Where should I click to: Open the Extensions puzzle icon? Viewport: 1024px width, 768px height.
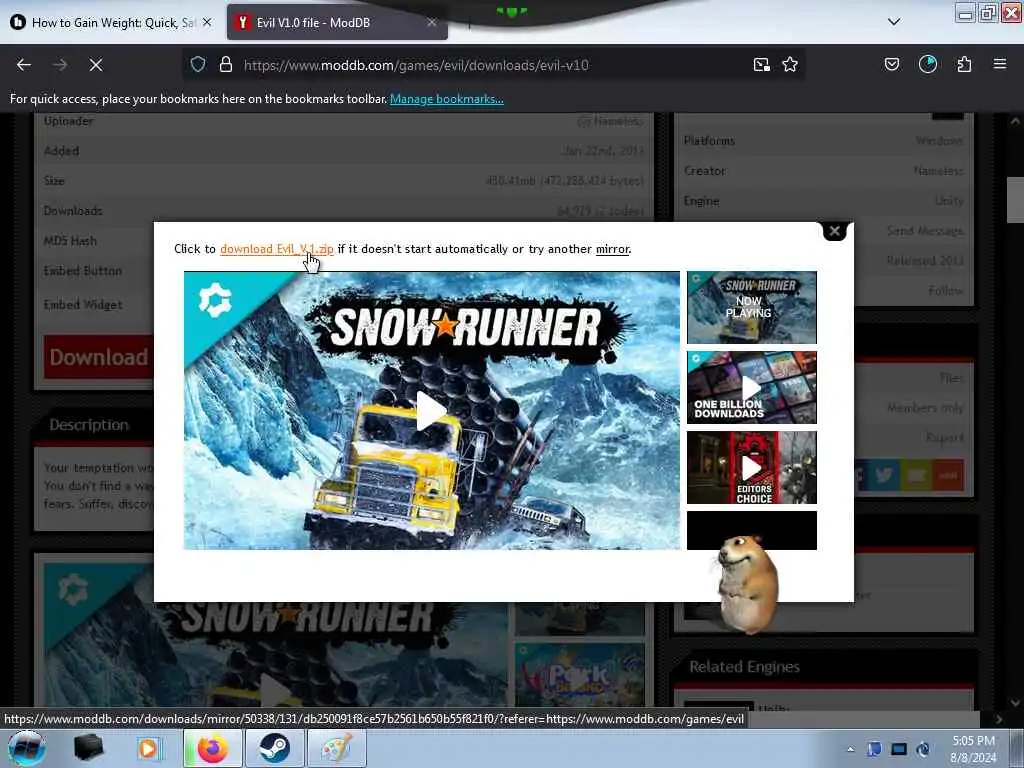click(964, 64)
